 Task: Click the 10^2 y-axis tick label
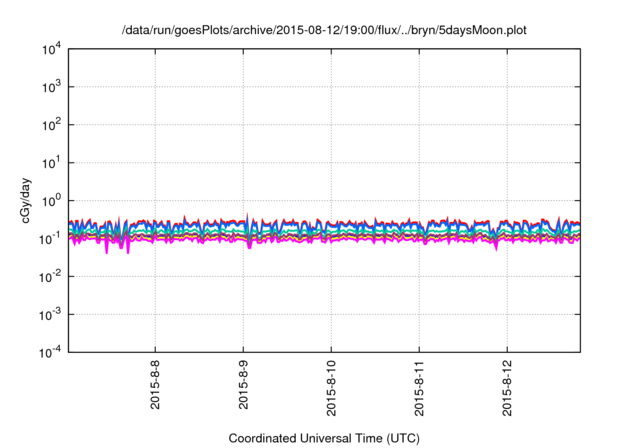click(51, 125)
